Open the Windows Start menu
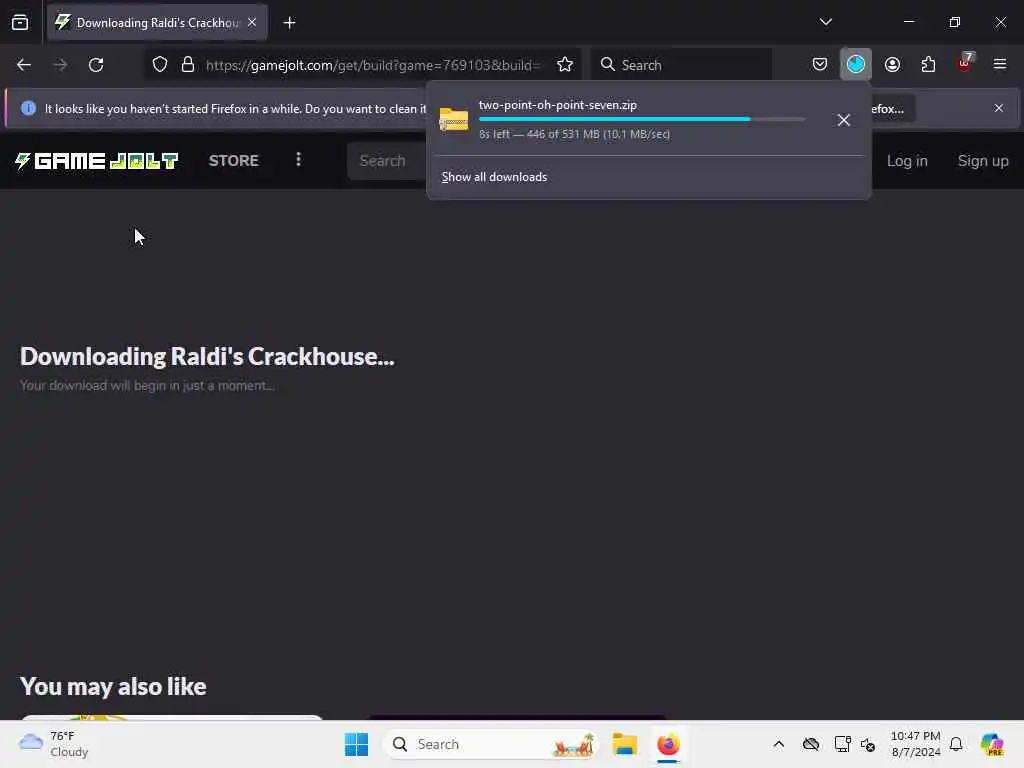1024x768 pixels. [357, 744]
